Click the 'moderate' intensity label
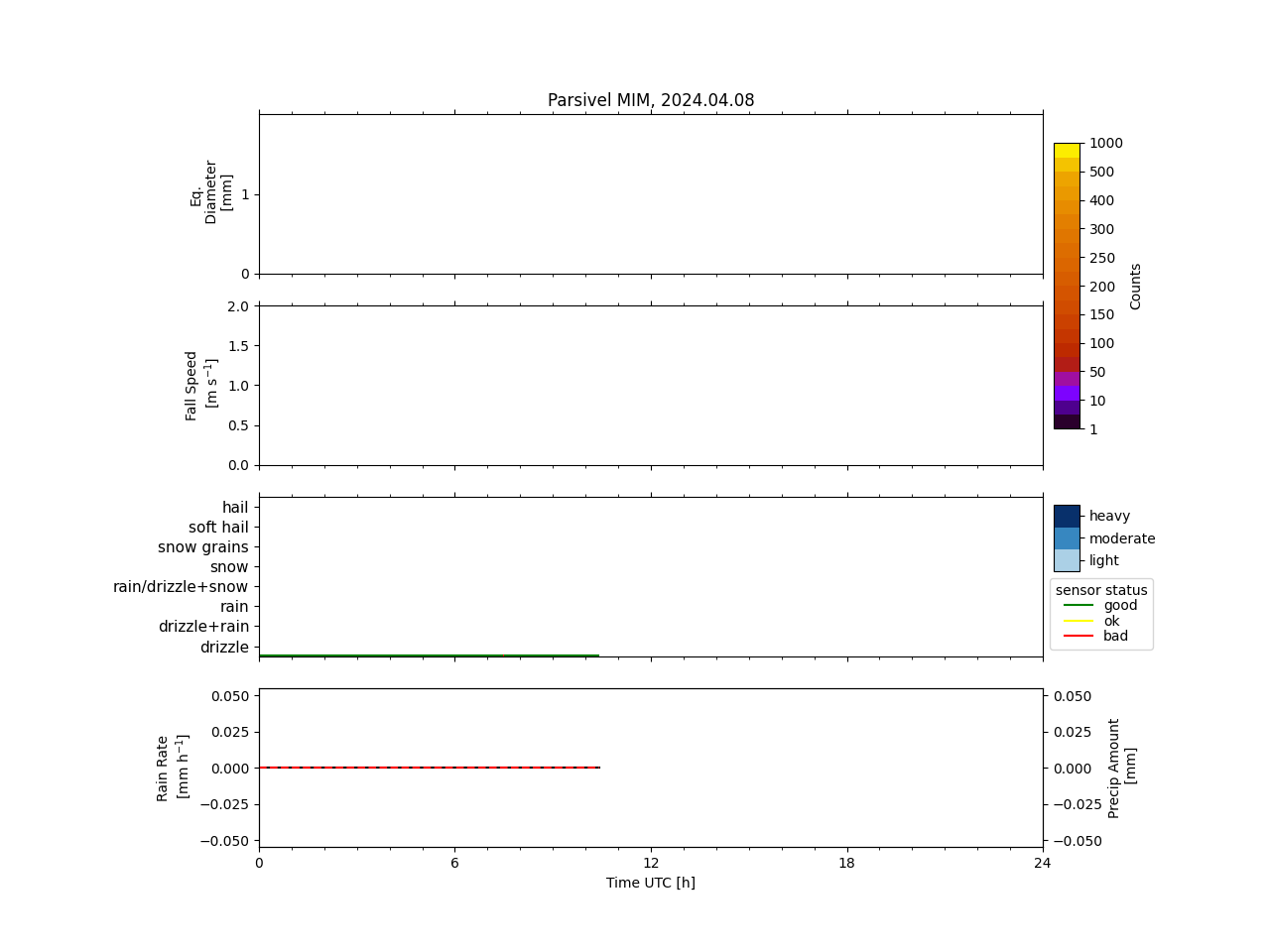 pyautogui.click(x=1122, y=538)
